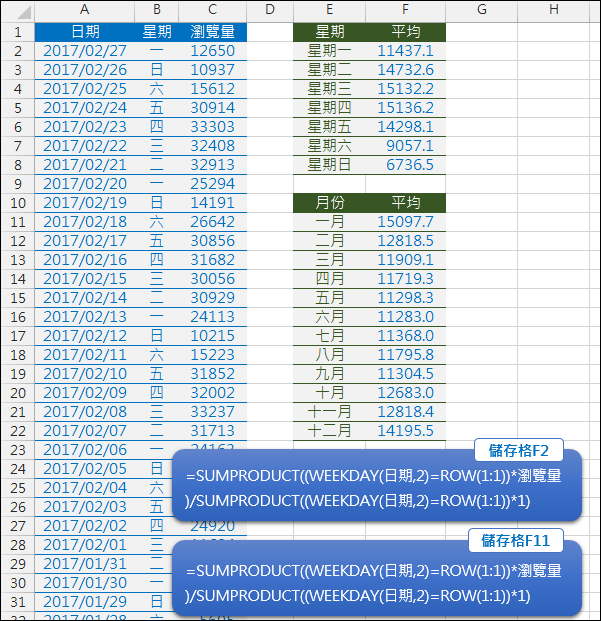Click date cell 2017/01/31
The image size is (601, 621).
coord(85,564)
